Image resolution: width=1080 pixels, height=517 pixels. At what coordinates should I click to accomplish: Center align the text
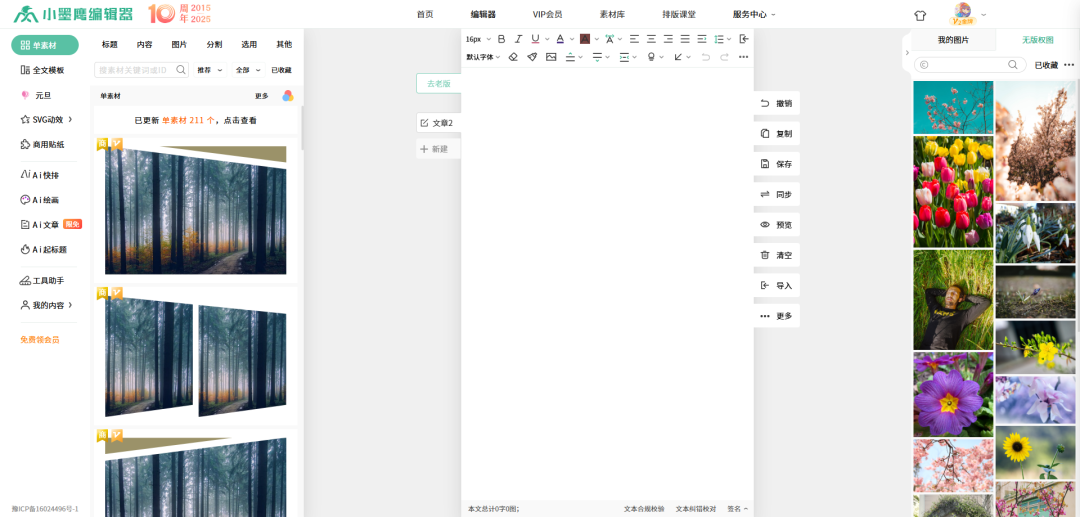coord(651,39)
